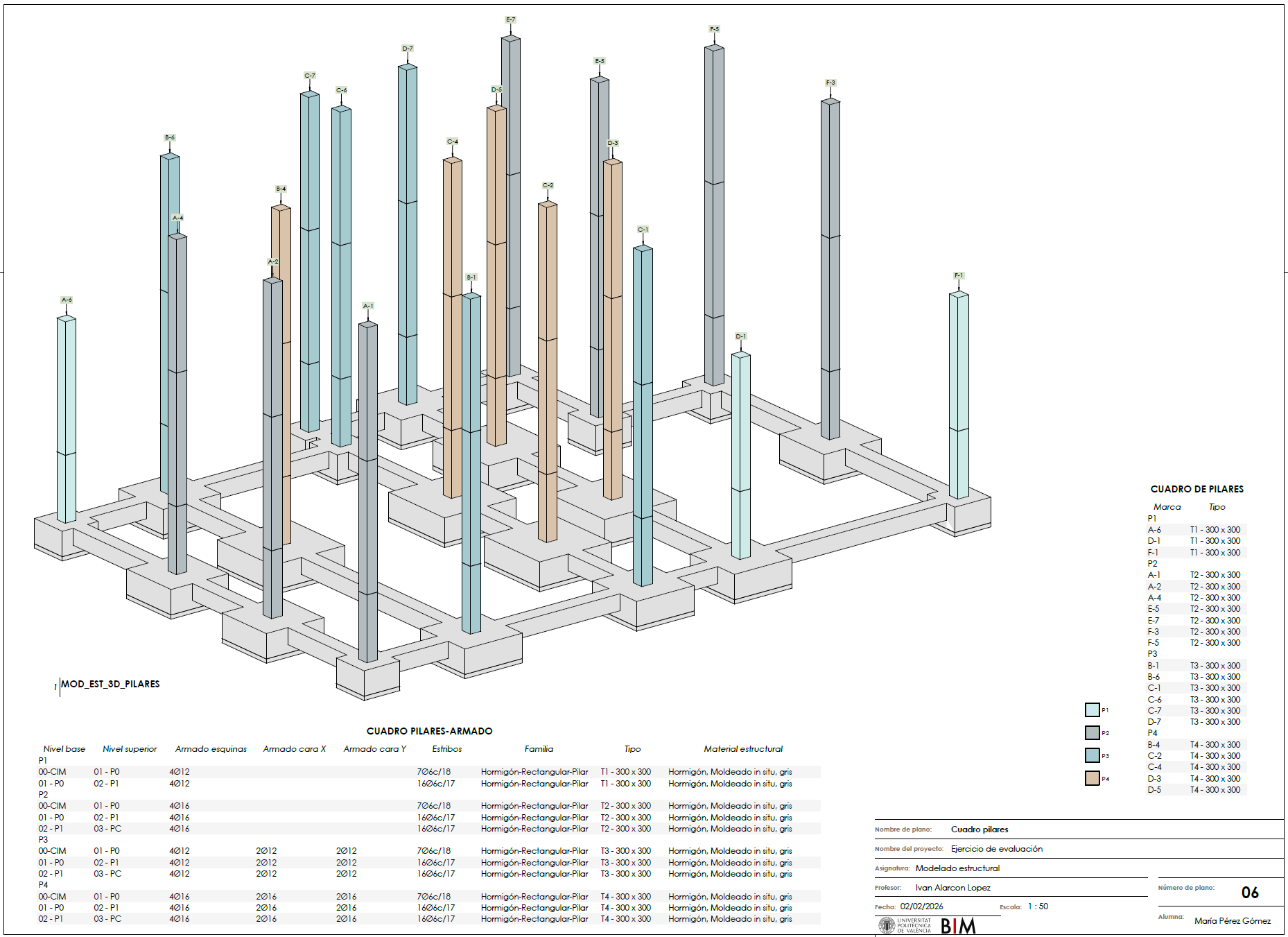Click the F-1 tag above the 3D column
This screenshot has width=1288, height=937.
click(959, 275)
